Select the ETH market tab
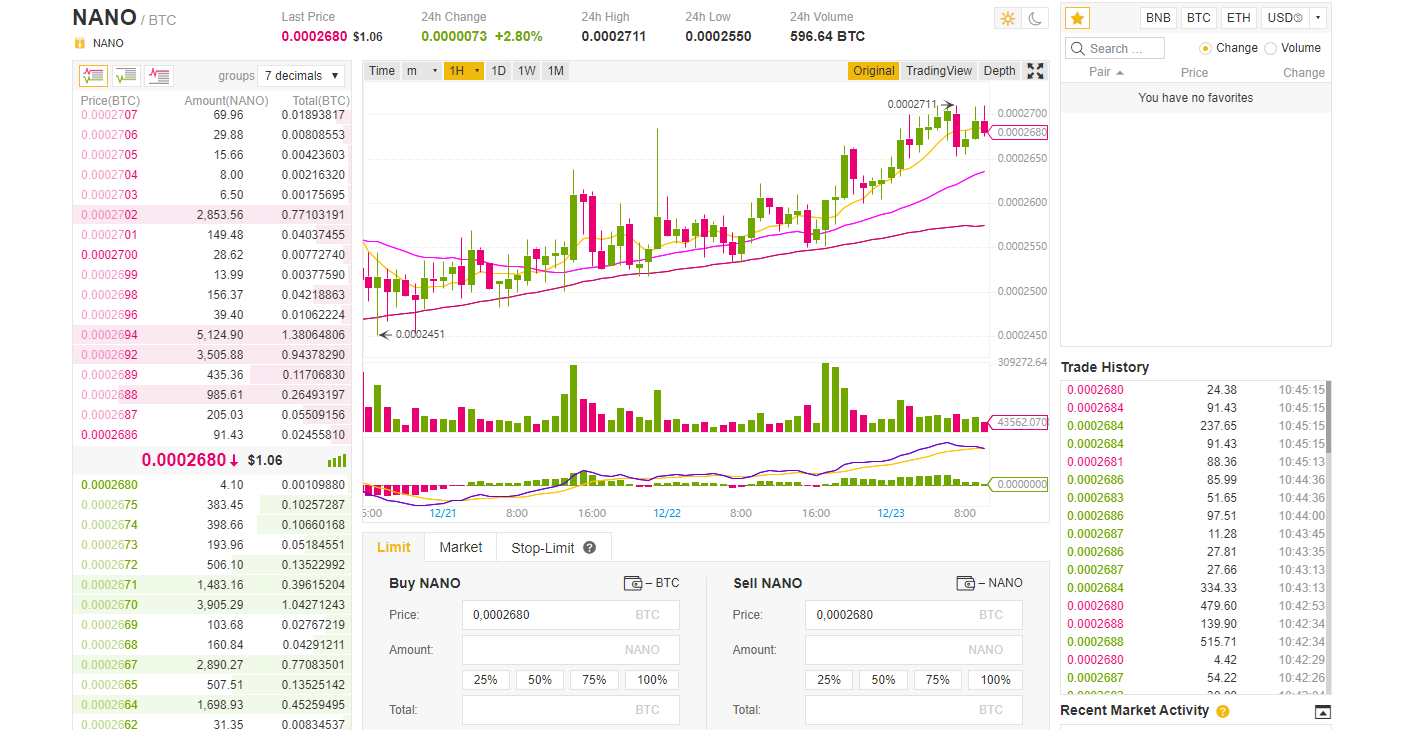This screenshot has height=730, width=1409. click(1238, 18)
